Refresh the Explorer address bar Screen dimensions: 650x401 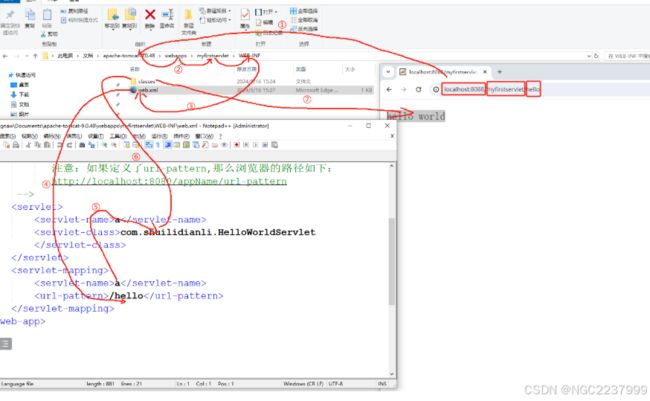click(596, 56)
